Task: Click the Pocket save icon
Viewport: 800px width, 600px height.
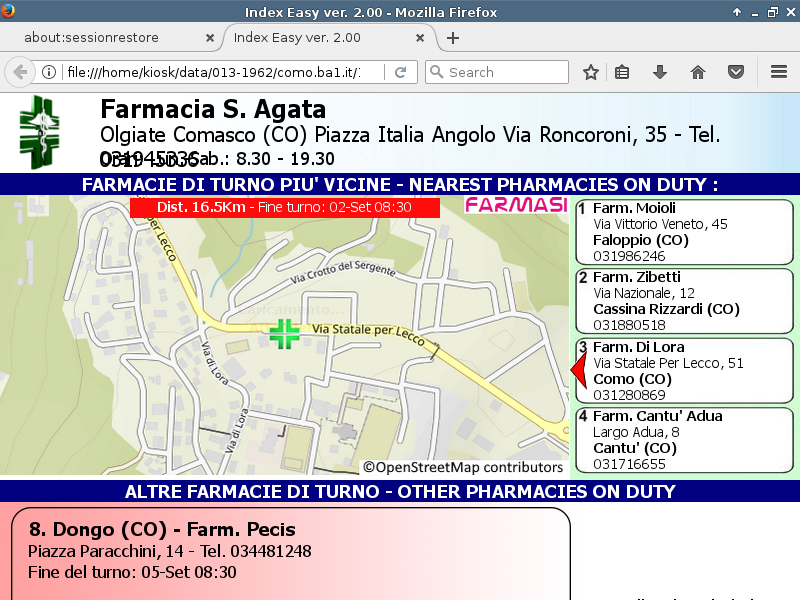Action: click(x=735, y=72)
